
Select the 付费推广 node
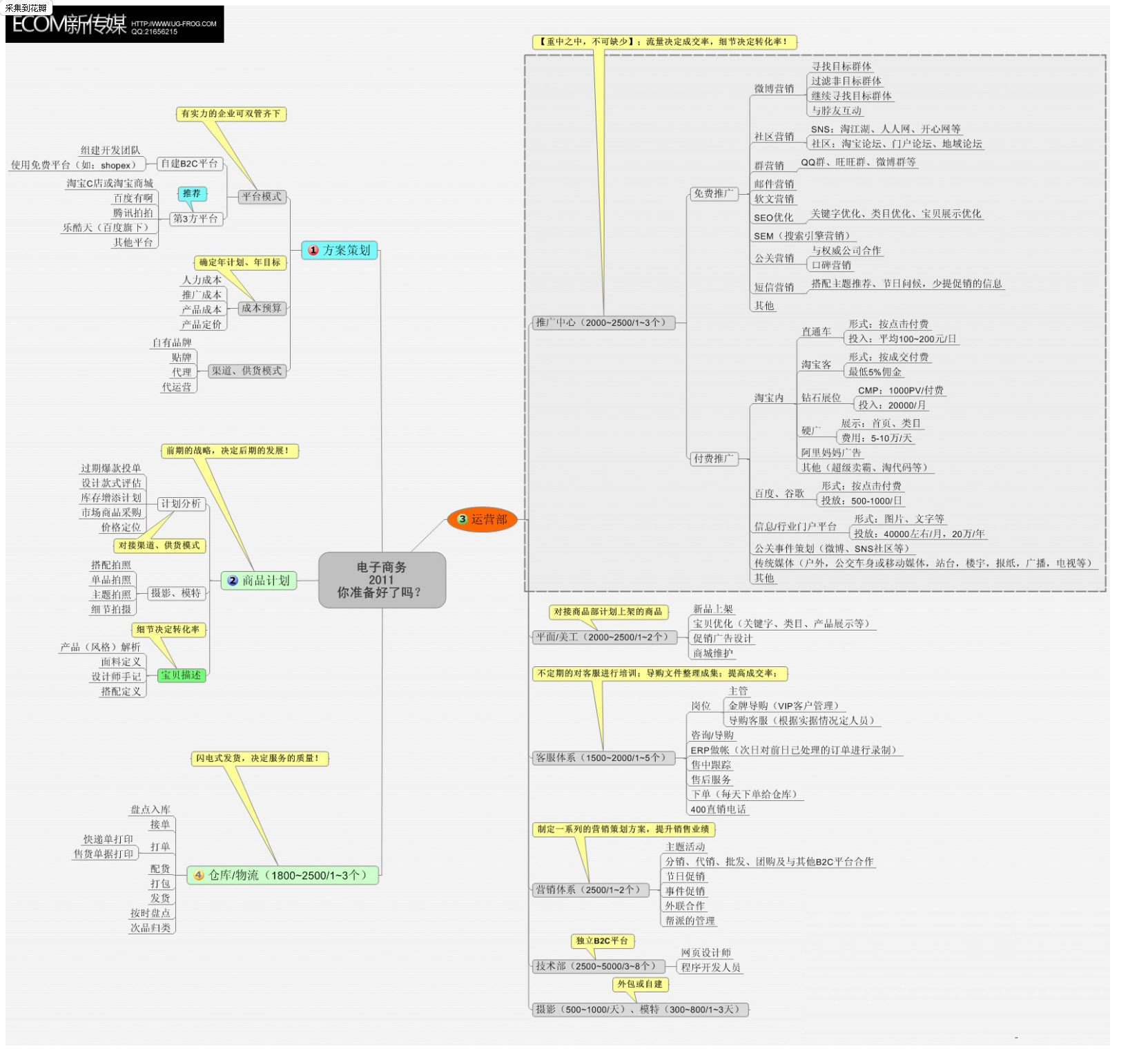(714, 459)
